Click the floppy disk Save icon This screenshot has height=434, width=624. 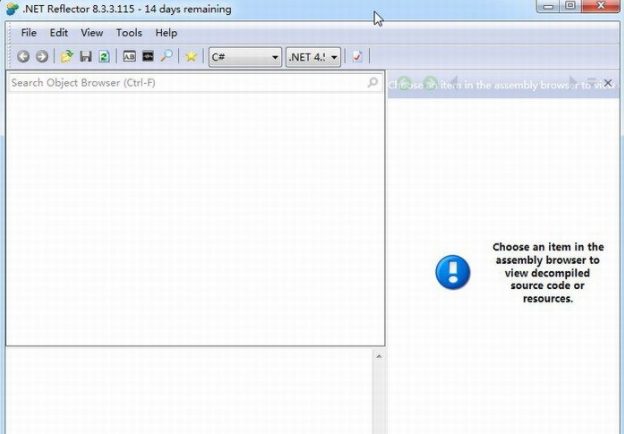pos(86,56)
